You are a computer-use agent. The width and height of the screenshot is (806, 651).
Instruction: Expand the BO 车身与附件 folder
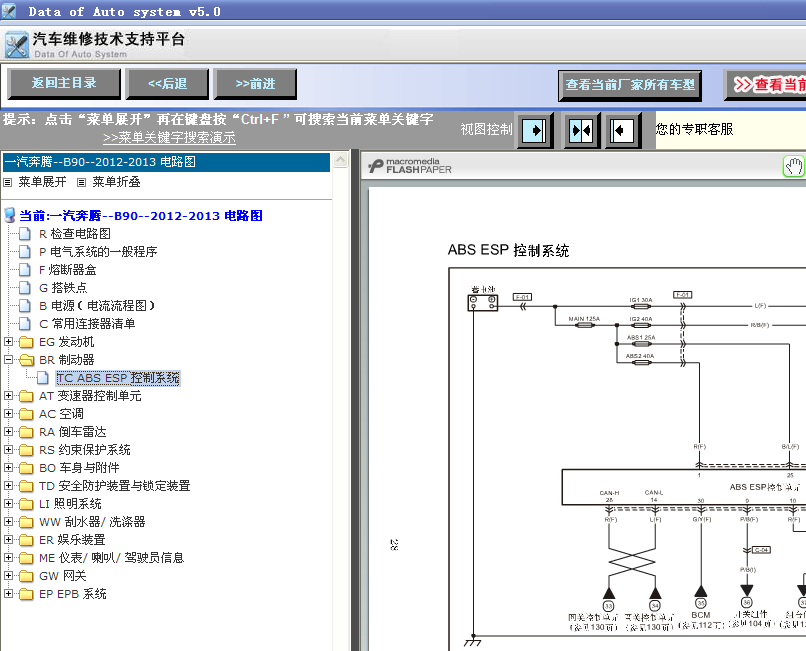click(x=8, y=467)
